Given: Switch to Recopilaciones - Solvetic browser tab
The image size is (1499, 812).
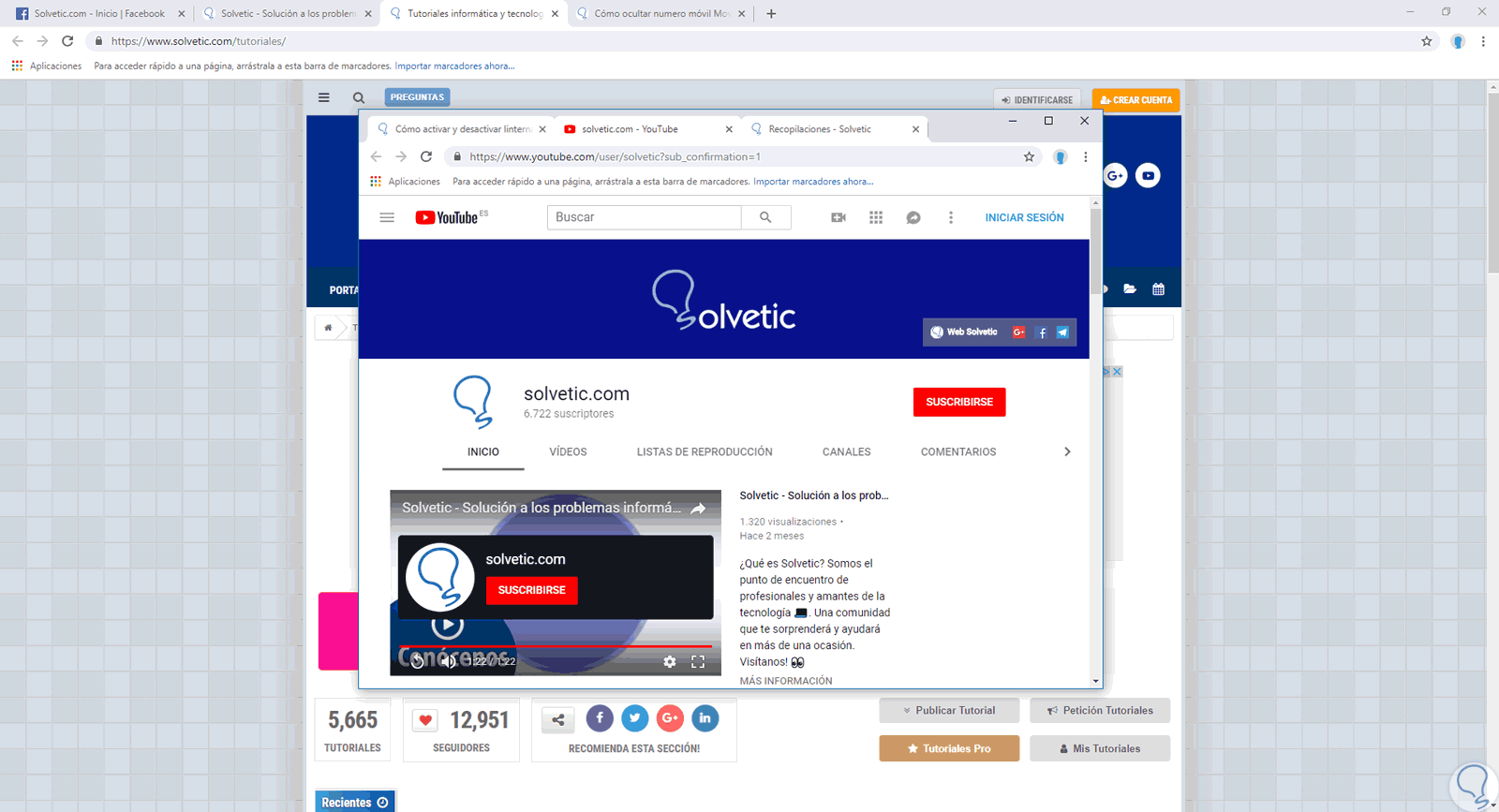Looking at the screenshot, I should click(x=835, y=129).
